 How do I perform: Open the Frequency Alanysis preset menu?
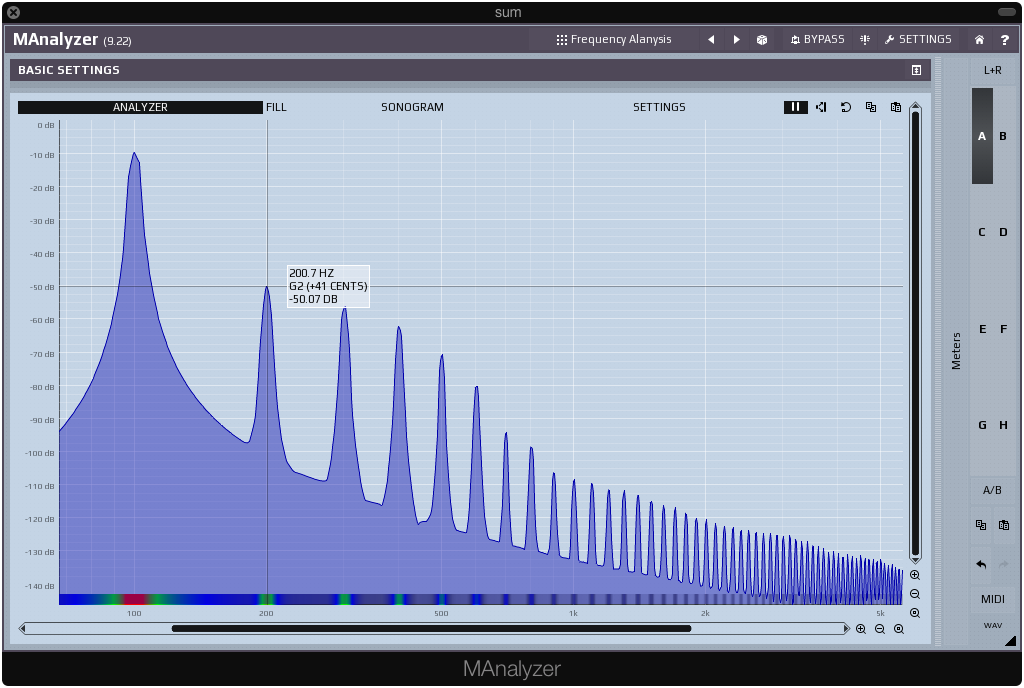614,40
